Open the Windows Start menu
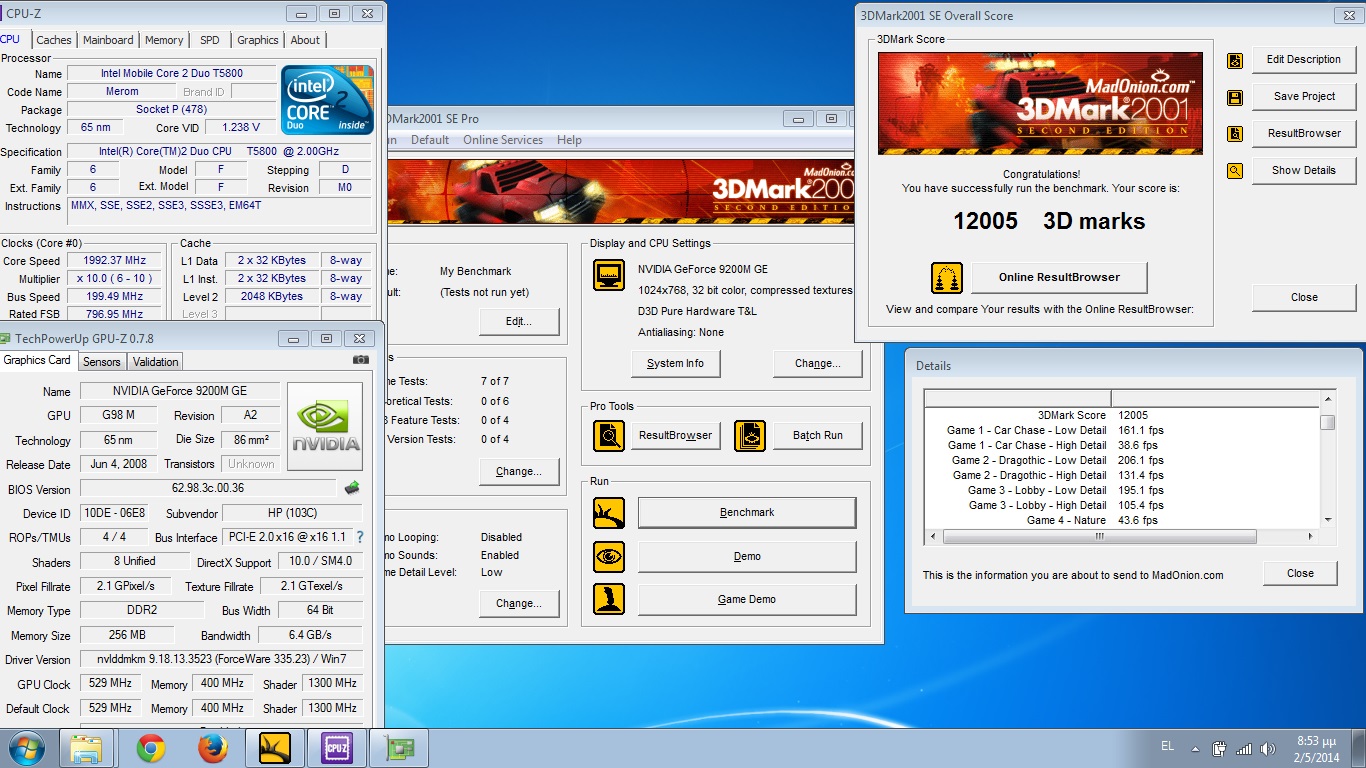1366x768 pixels. [26, 748]
